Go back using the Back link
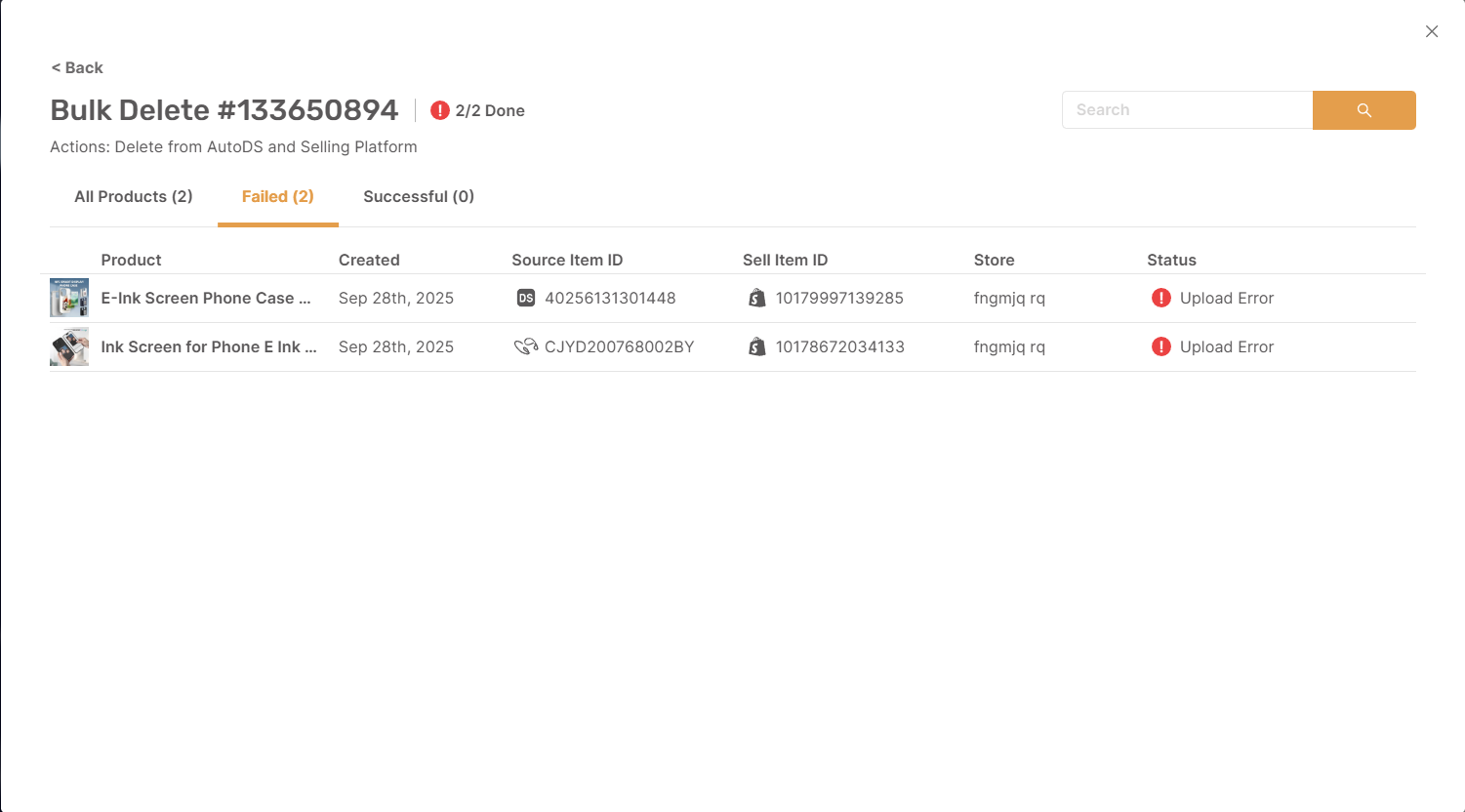The height and width of the screenshot is (812, 1465). point(77,67)
